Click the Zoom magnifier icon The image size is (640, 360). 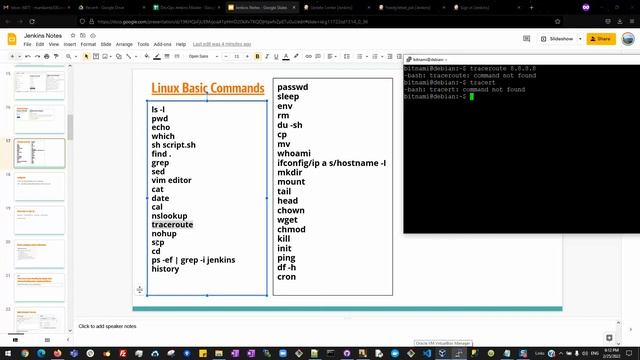pyautogui.click(x=69, y=56)
